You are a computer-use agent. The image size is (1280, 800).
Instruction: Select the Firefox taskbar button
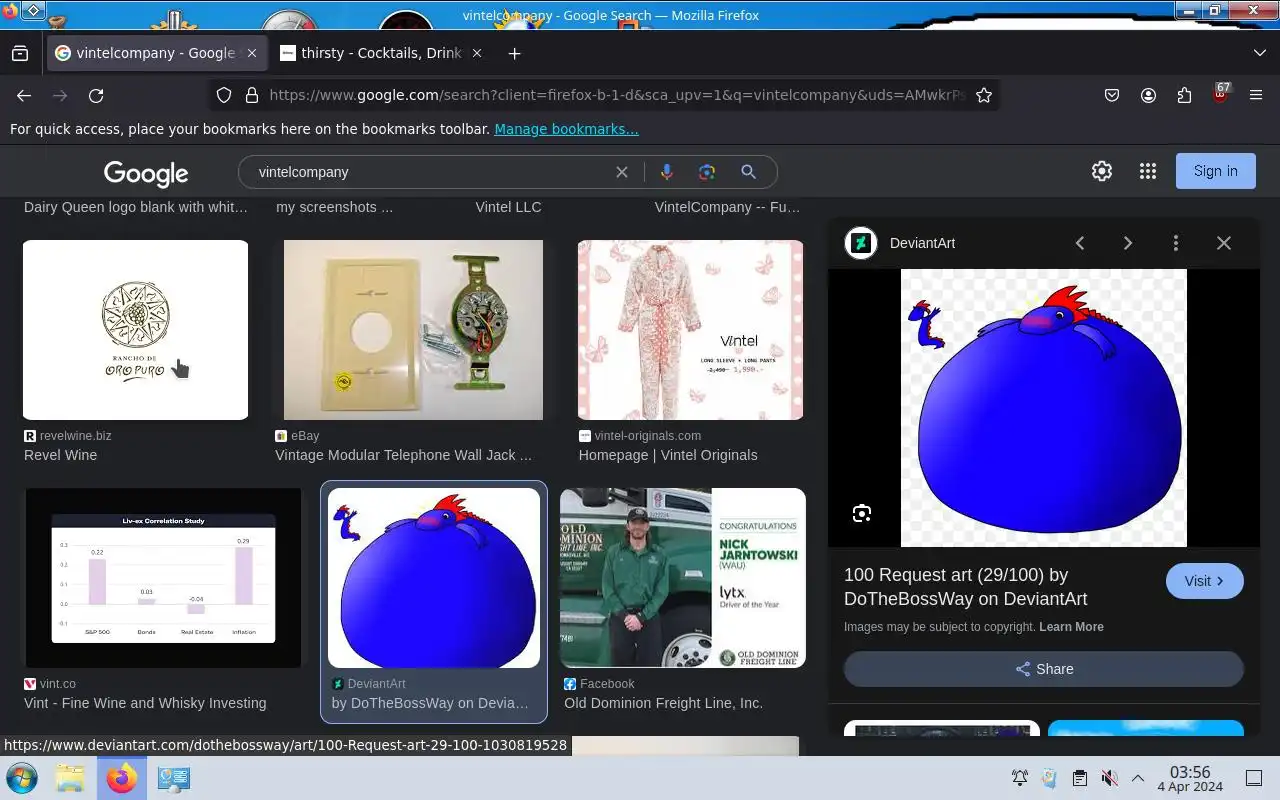click(x=121, y=778)
